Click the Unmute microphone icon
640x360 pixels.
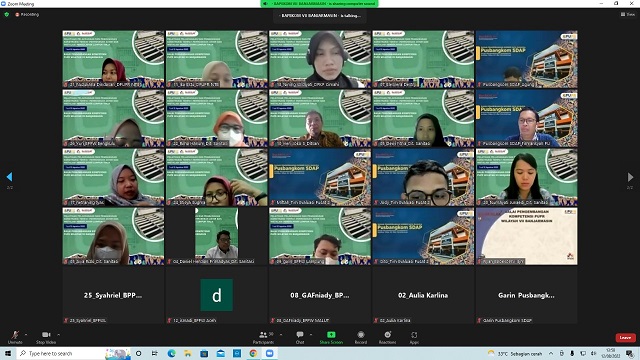[x=15, y=335]
